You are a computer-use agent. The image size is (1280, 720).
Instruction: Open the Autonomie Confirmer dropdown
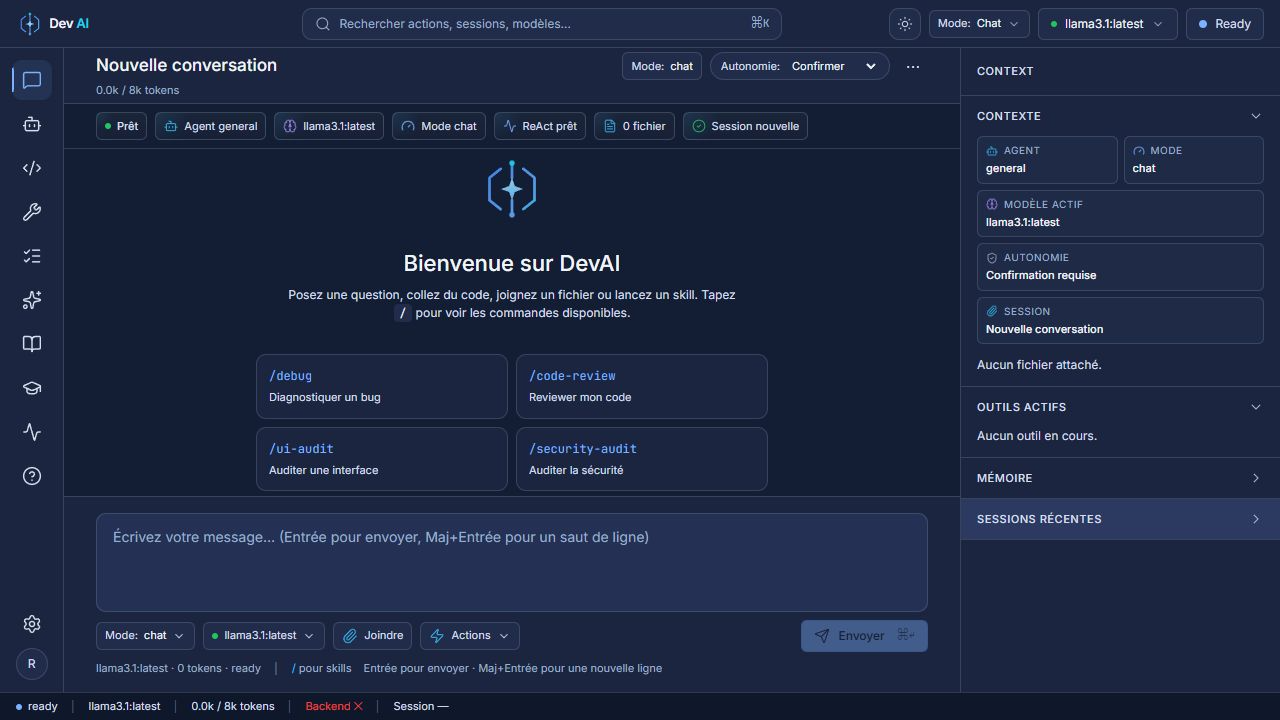pyautogui.click(x=800, y=66)
